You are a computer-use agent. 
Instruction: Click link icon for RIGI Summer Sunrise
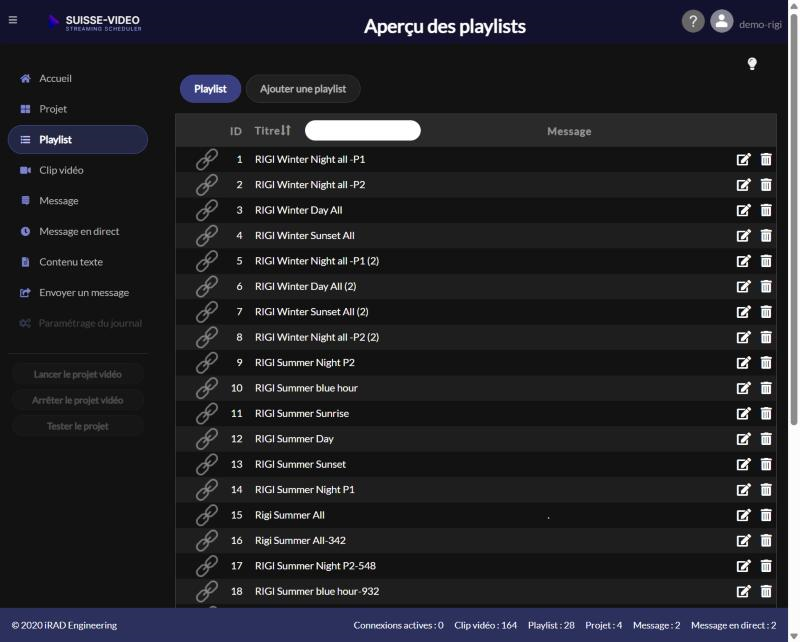[x=207, y=413]
